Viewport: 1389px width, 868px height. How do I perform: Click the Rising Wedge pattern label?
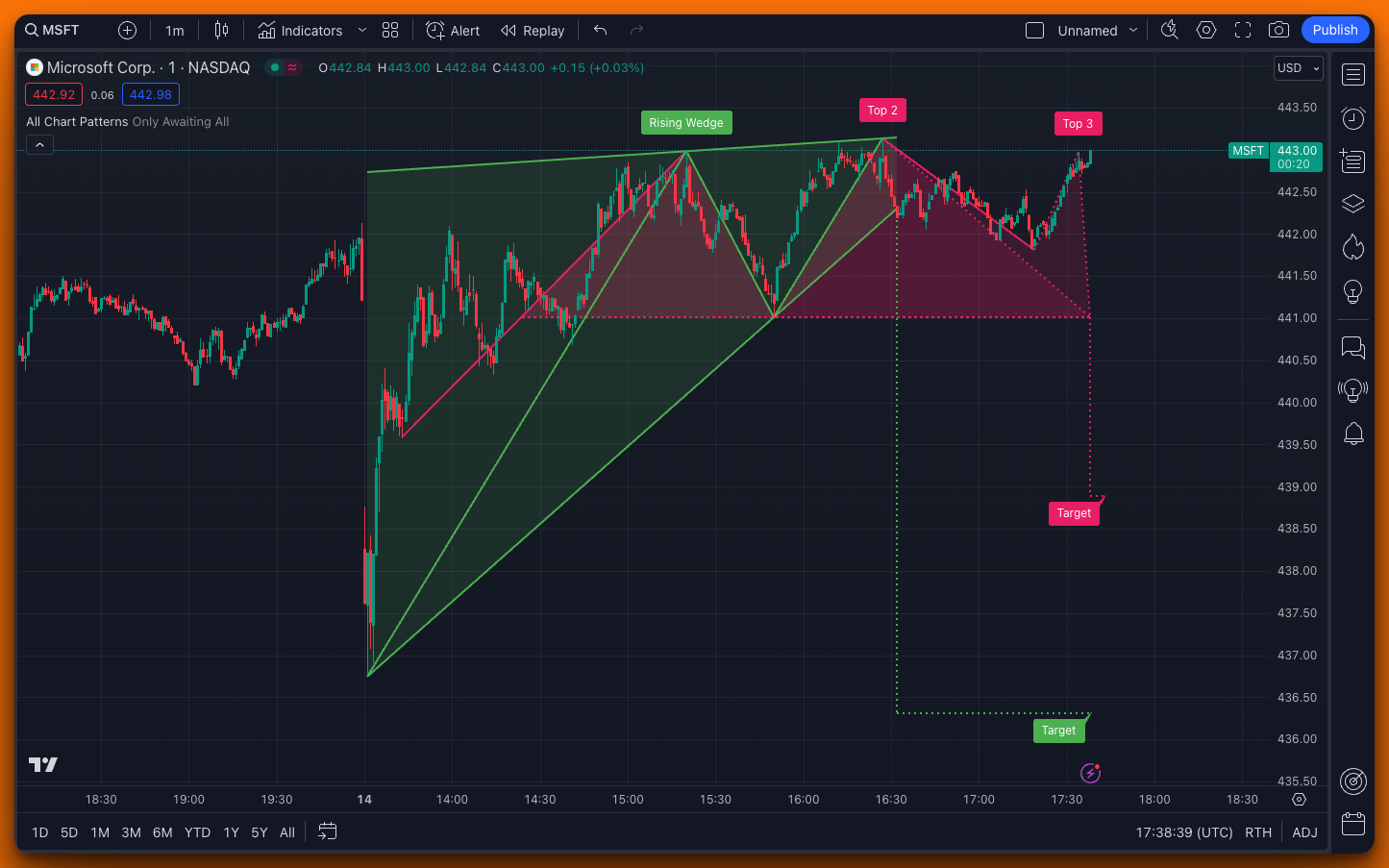click(686, 123)
